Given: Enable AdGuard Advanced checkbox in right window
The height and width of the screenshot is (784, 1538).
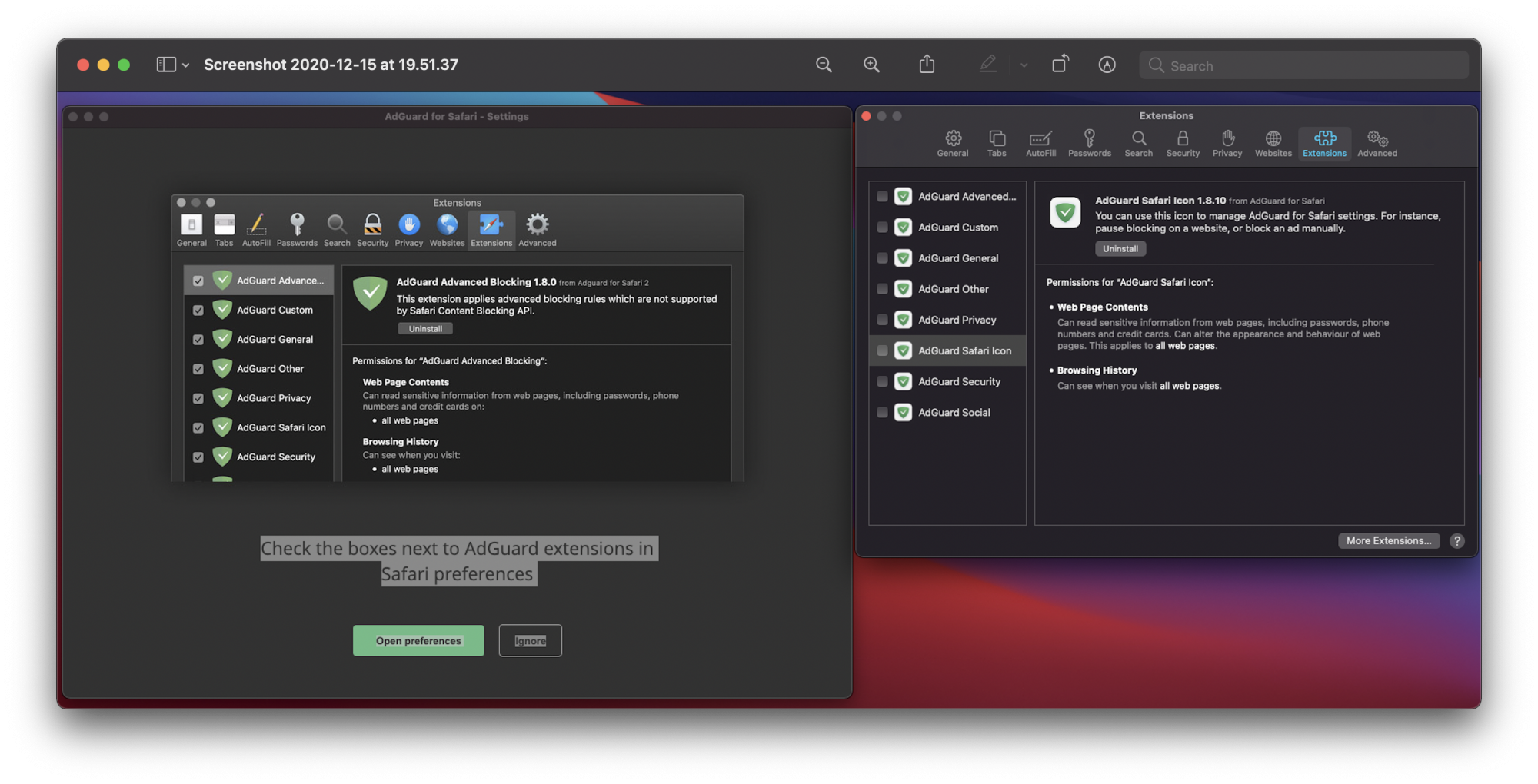Looking at the screenshot, I should [882, 197].
